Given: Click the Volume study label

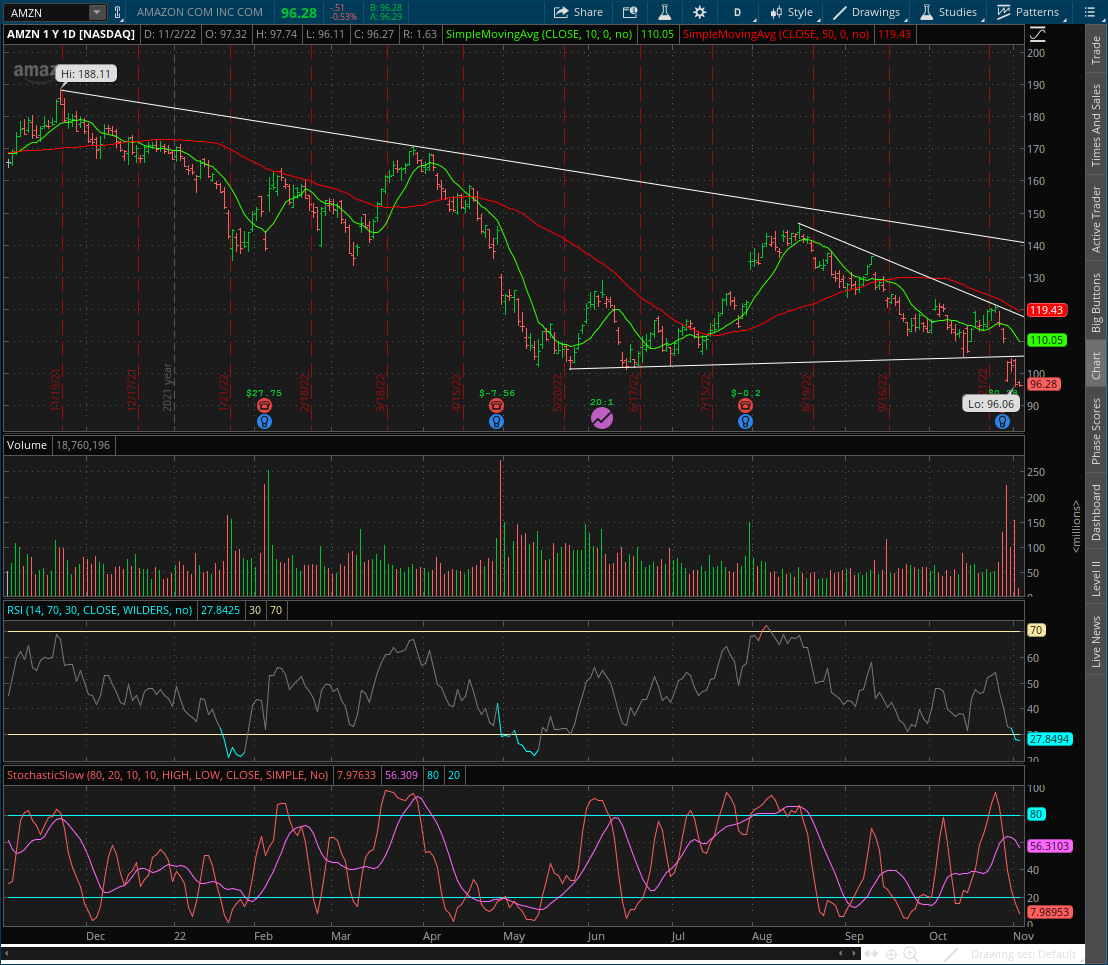Looking at the screenshot, I should point(27,445).
